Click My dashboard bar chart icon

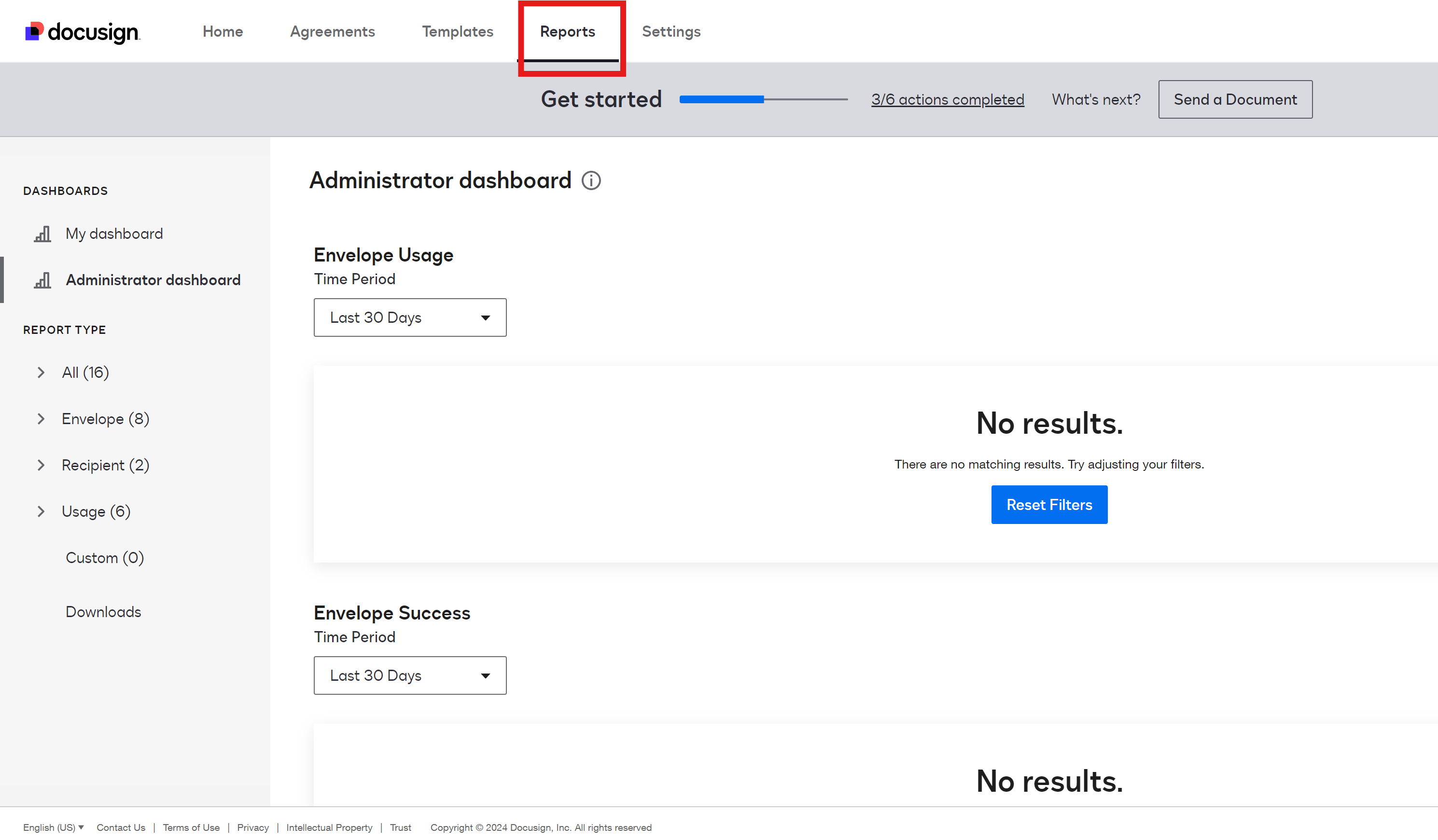pos(42,234)
